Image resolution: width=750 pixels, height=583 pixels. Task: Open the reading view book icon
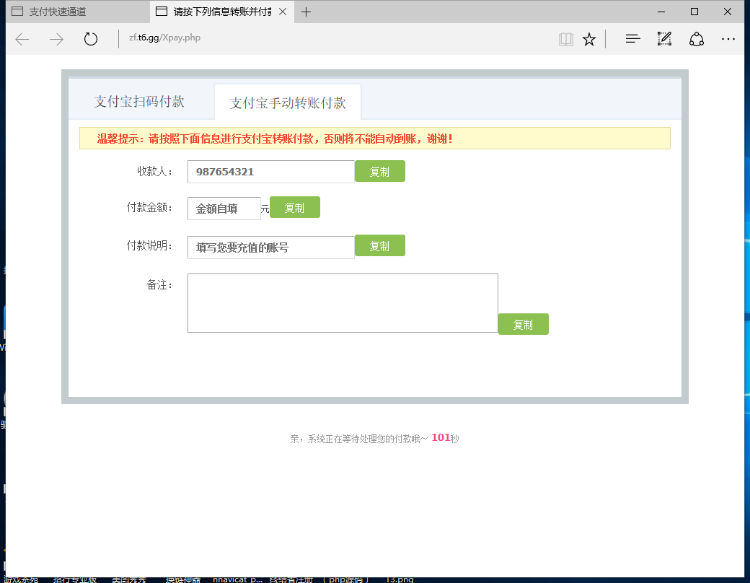566,39
